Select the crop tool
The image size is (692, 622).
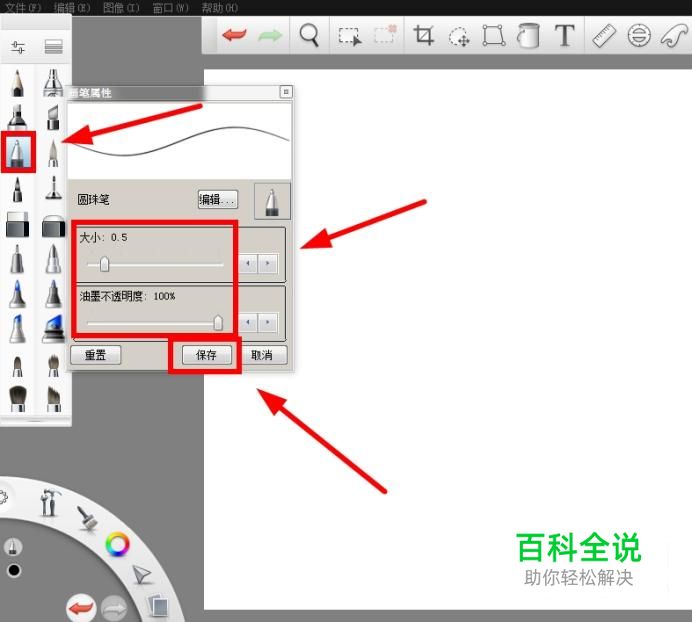pos(423,35)
